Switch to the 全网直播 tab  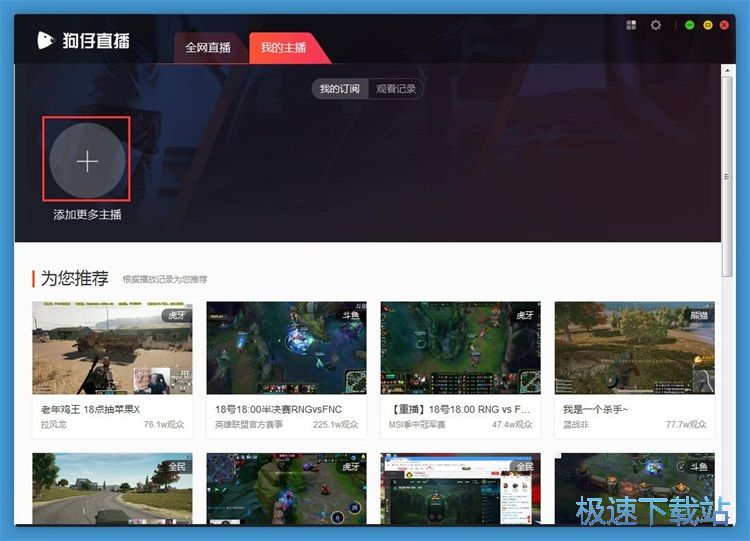(x=208, y=47)
